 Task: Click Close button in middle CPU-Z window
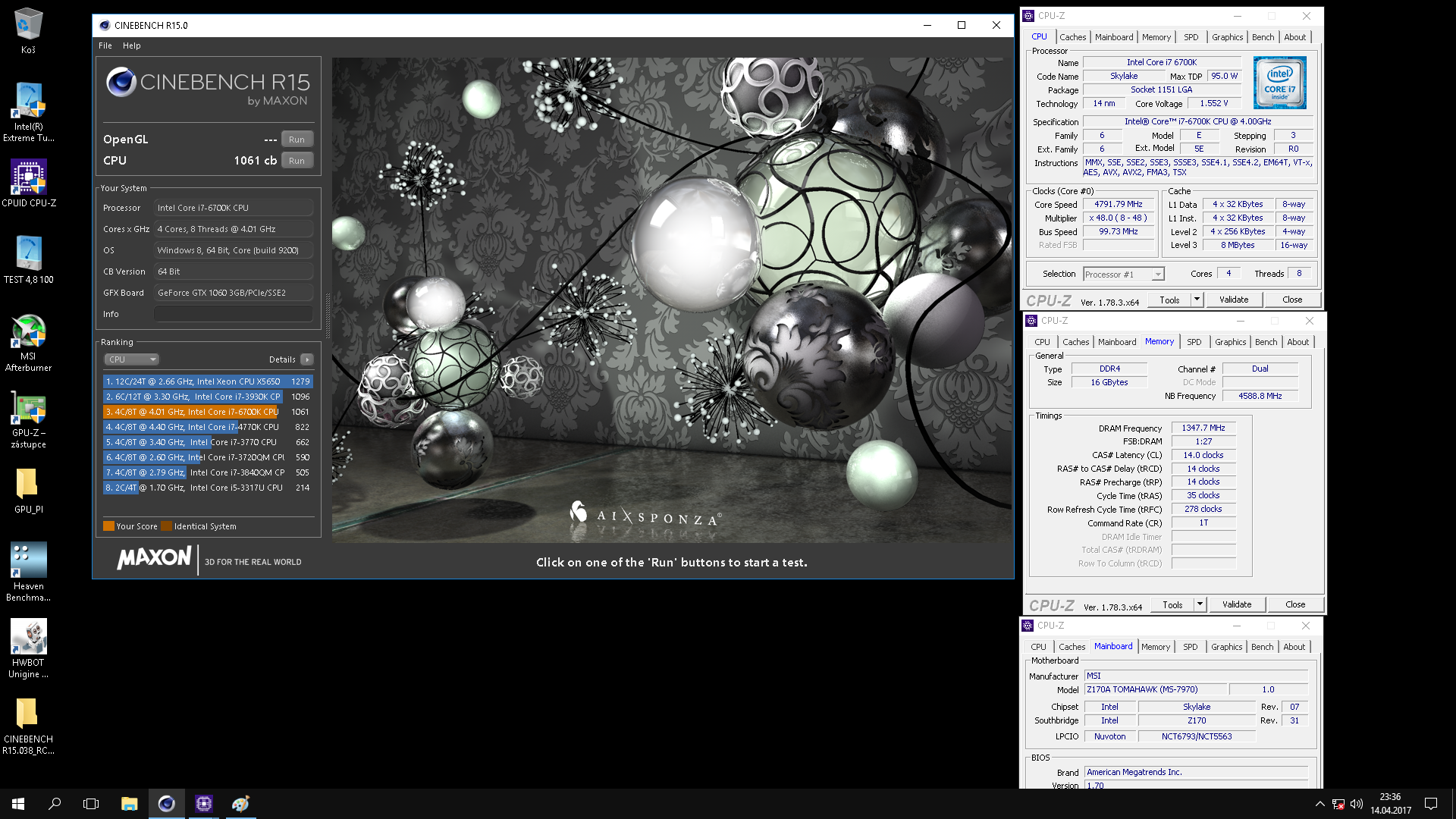(x=1295, y=604)
